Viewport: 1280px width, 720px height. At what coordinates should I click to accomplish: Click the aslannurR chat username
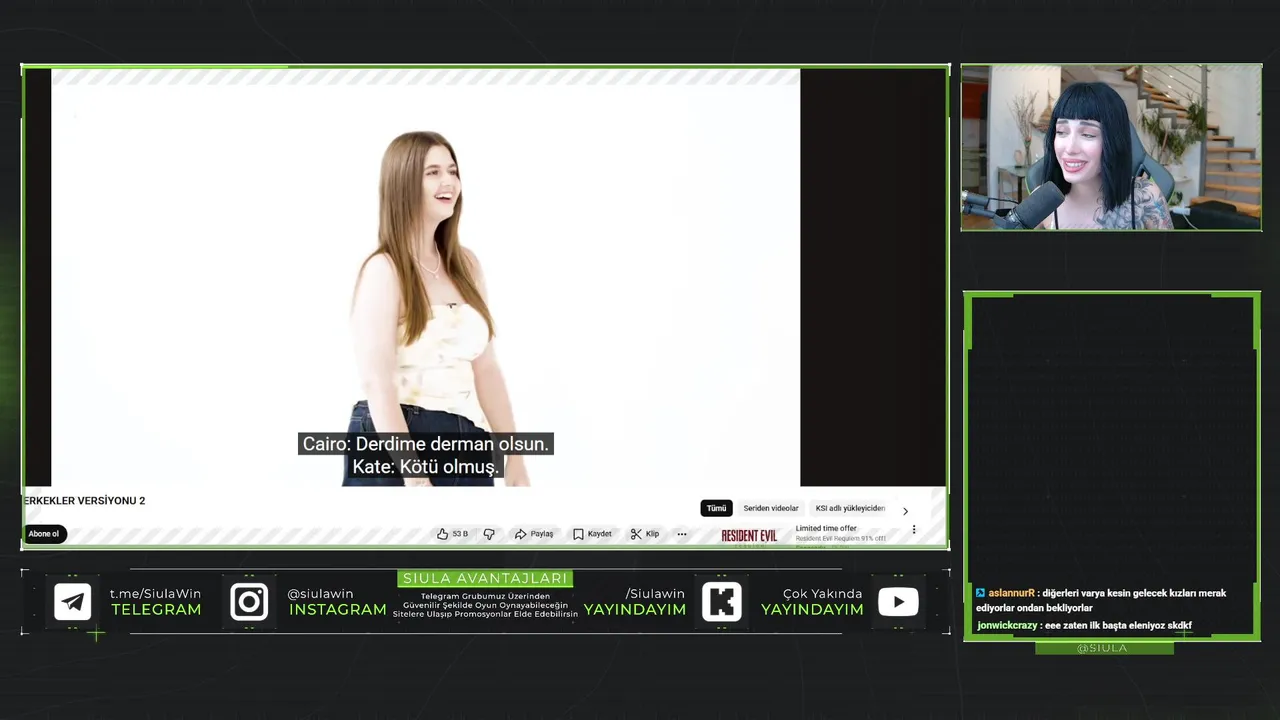tap(1011, 593)
